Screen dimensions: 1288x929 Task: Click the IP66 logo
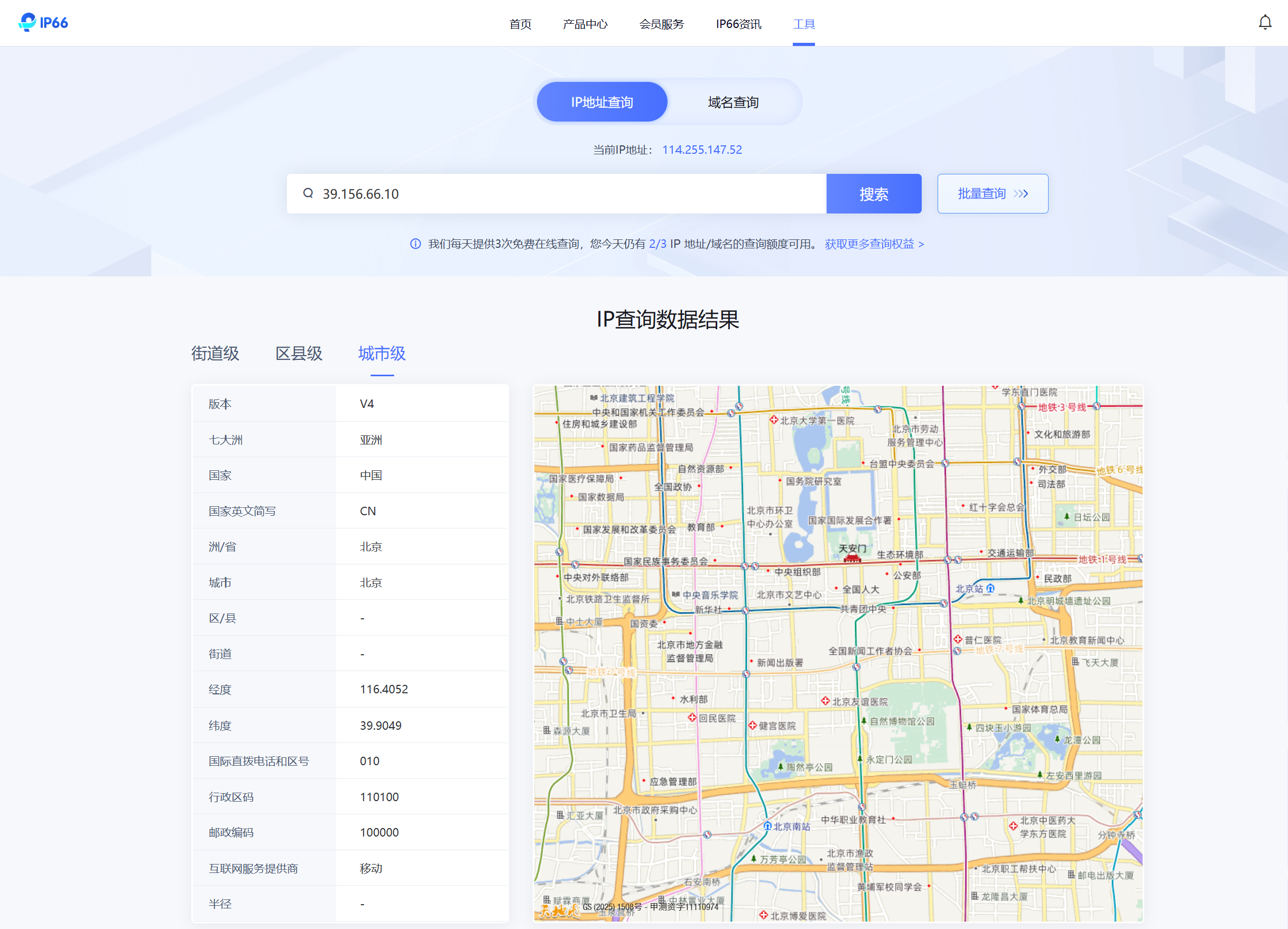pos(43,23)
